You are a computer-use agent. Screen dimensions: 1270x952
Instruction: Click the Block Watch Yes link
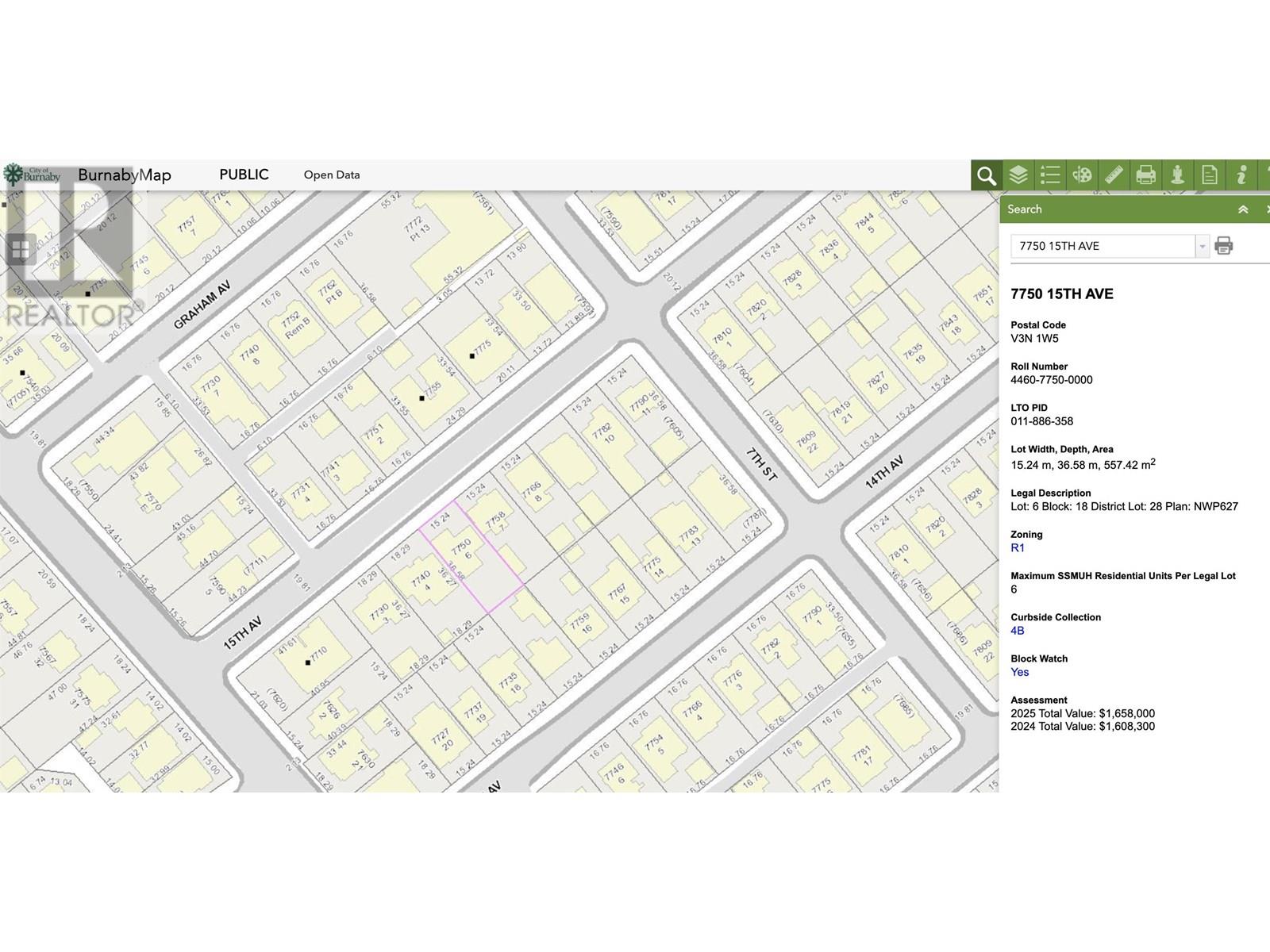[x=1019, y=672]
